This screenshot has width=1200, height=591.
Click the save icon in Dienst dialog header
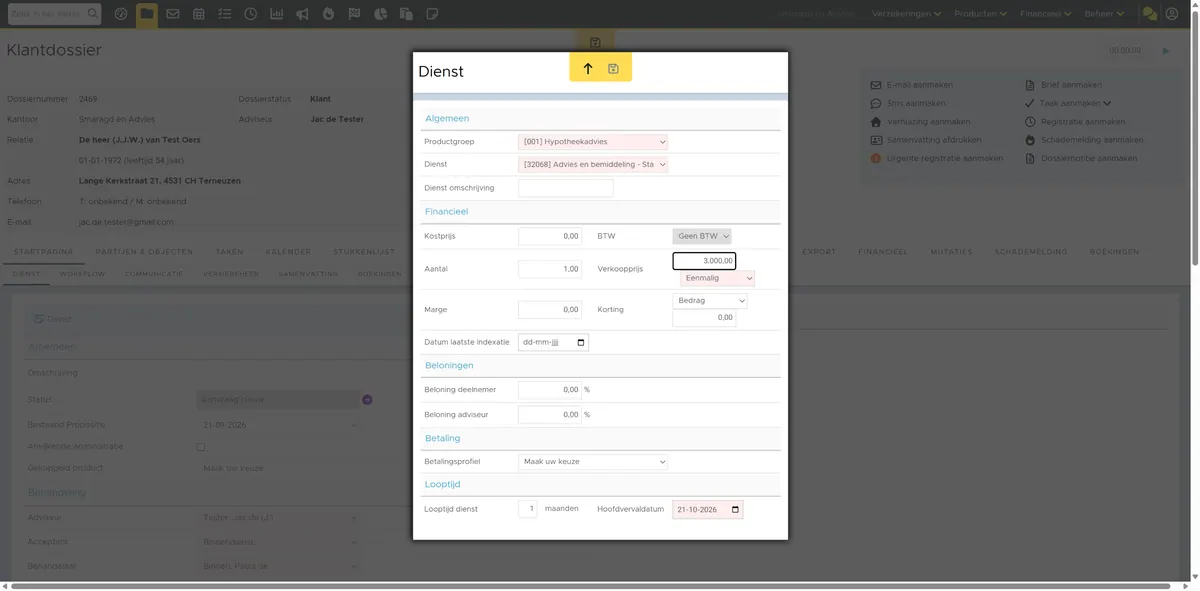613,69
